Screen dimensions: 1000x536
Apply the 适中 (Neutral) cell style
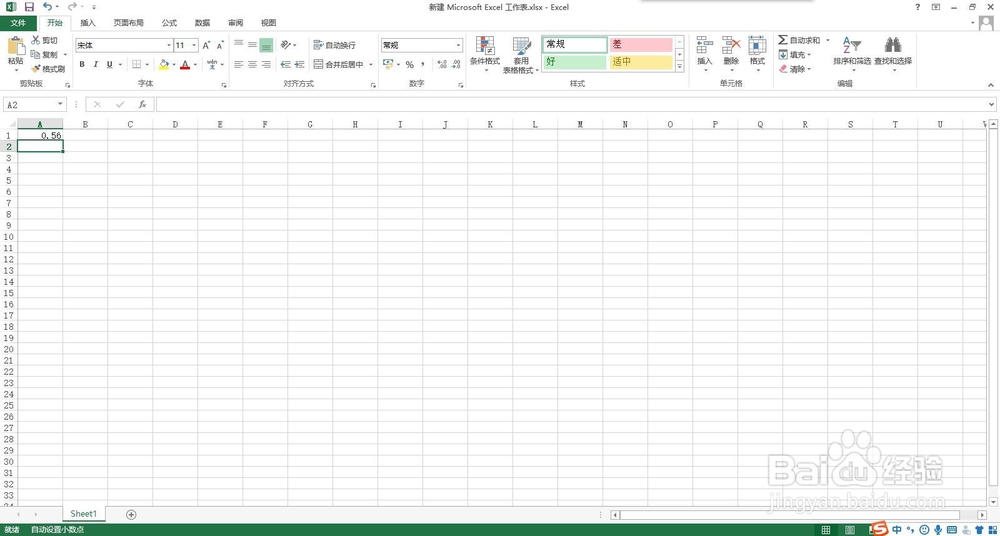click(x=641, y=63)
